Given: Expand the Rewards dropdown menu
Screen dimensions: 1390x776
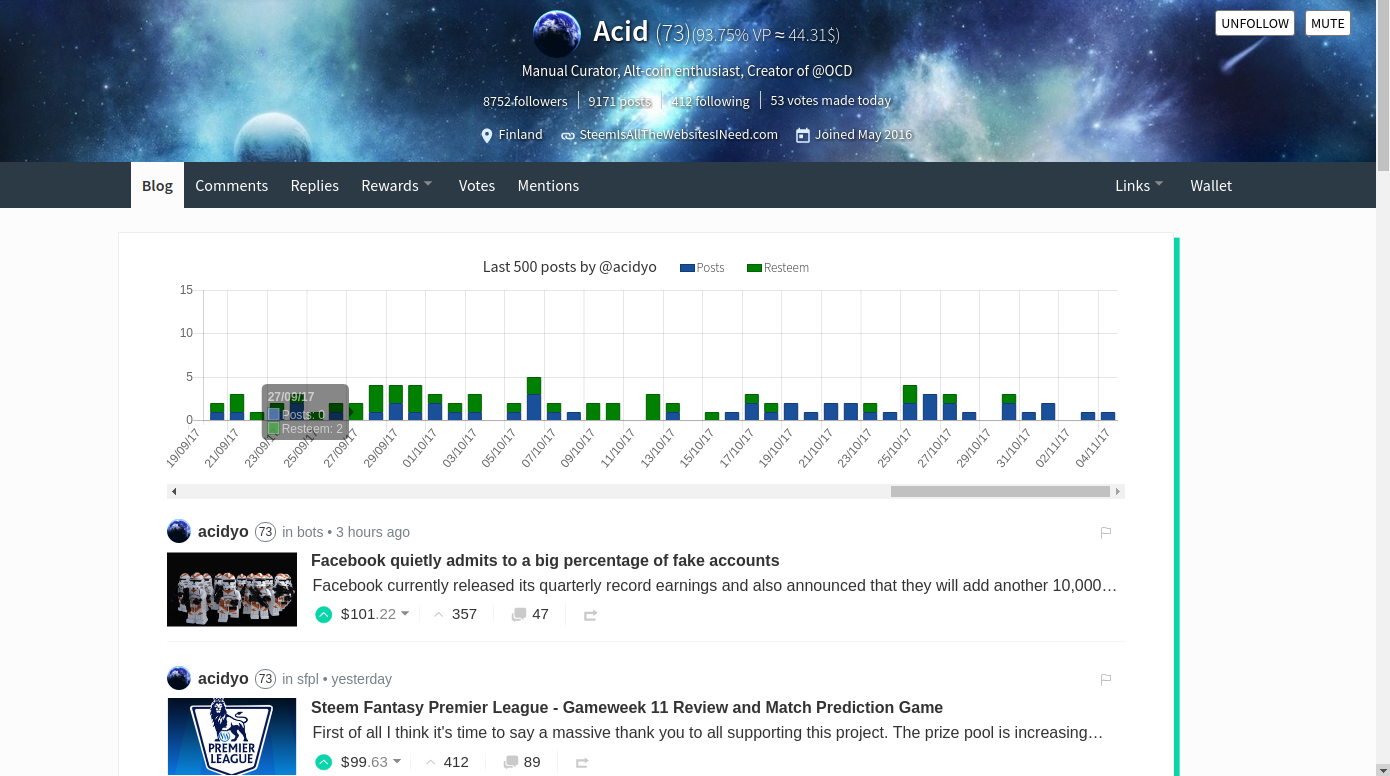Looking at the screenshot, I should (x=397, y=185).
